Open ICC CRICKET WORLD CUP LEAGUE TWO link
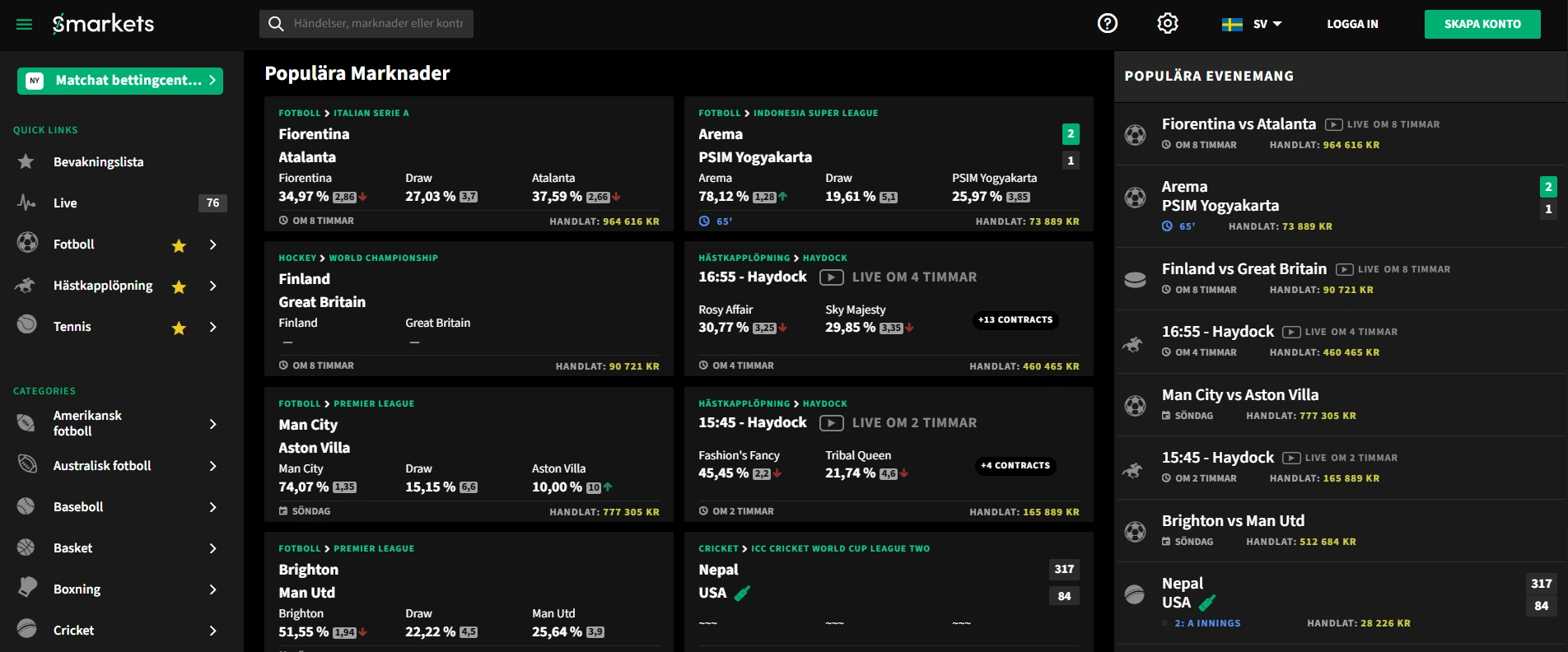The width and height of the screenshot is (1568, 652). (840, 549)
